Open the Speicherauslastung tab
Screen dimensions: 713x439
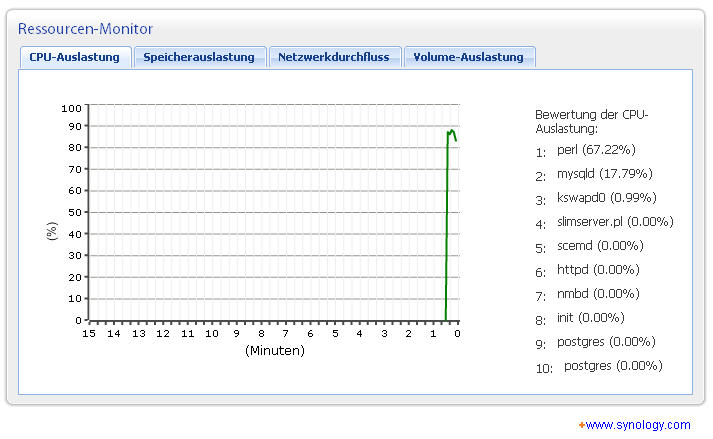(x=200, y=57)
